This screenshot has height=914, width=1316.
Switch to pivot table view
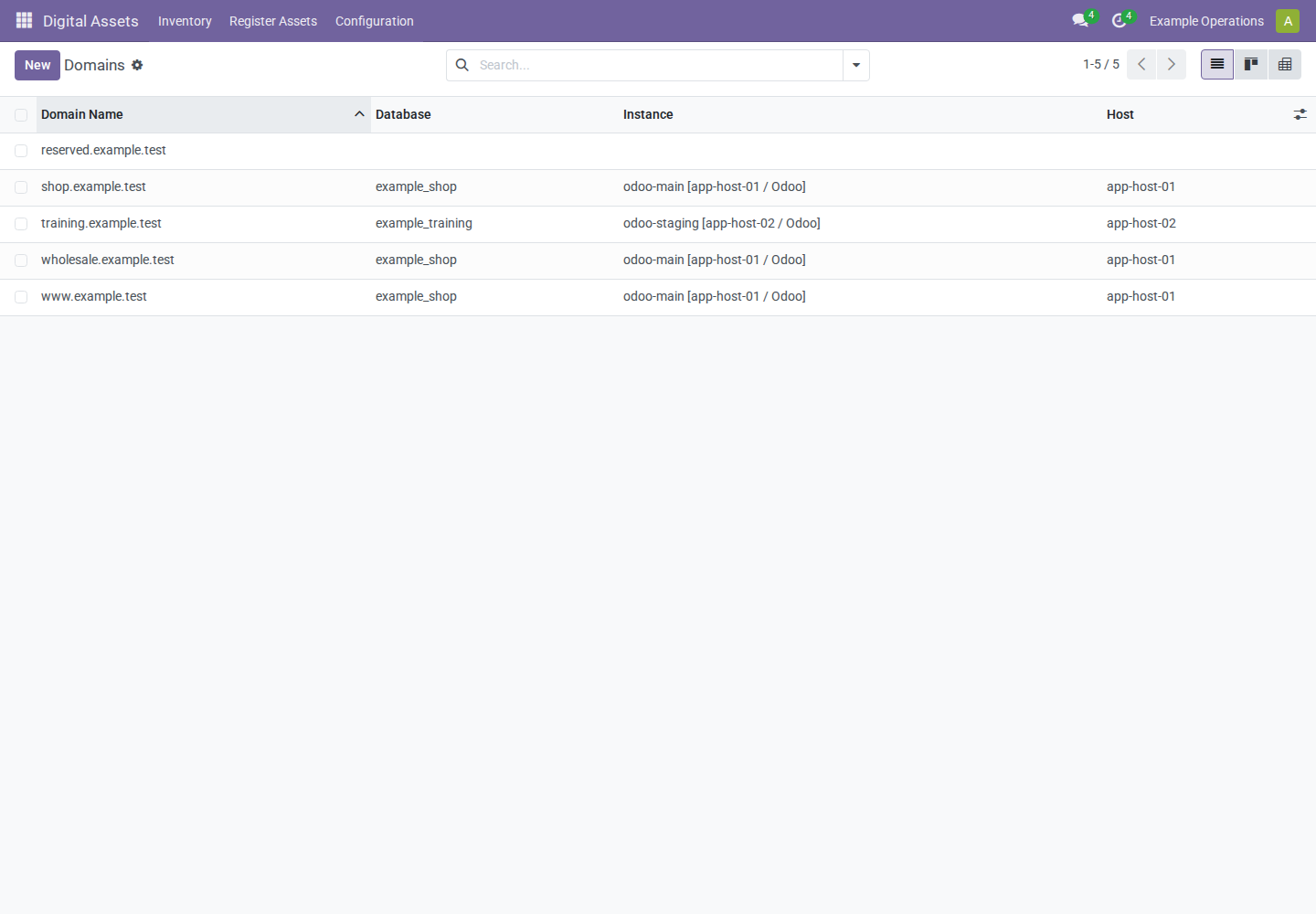[1285, 65]
